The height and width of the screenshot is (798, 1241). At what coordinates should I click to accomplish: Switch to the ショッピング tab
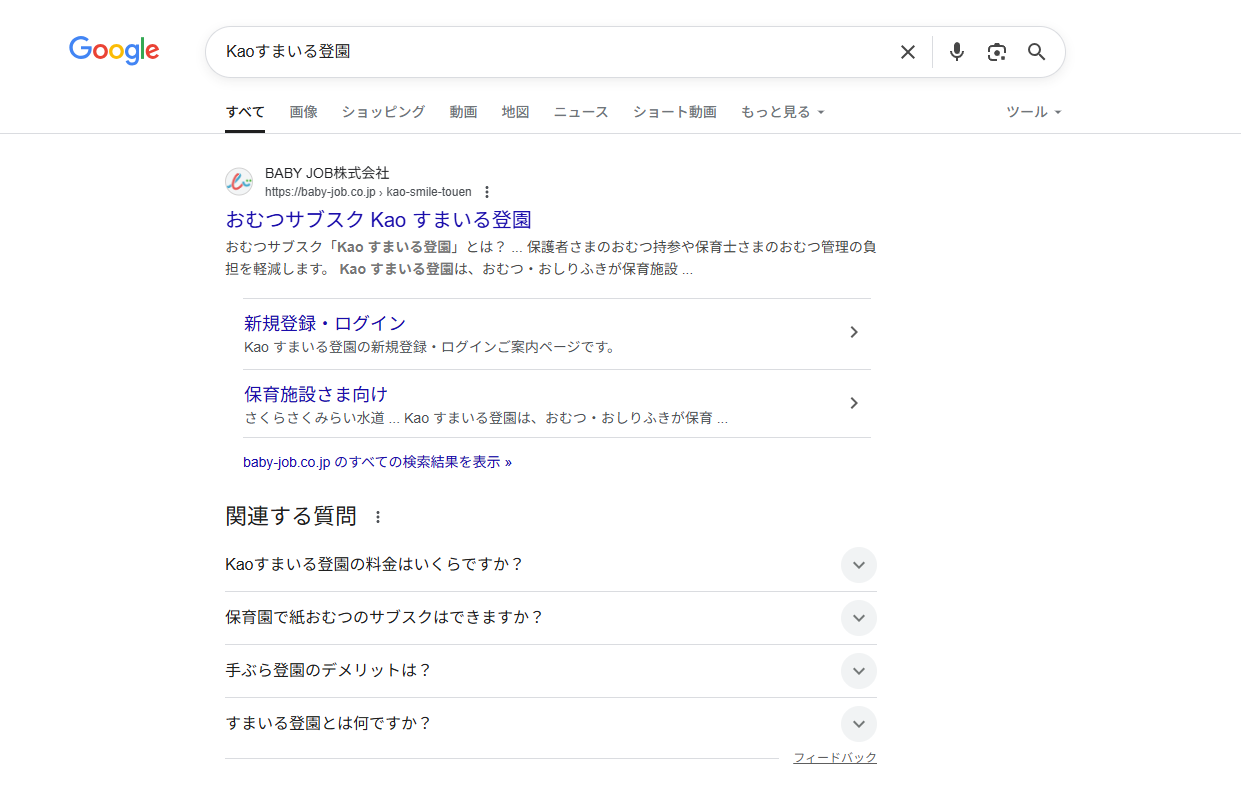pyautogui.click(x=383, y=112)
